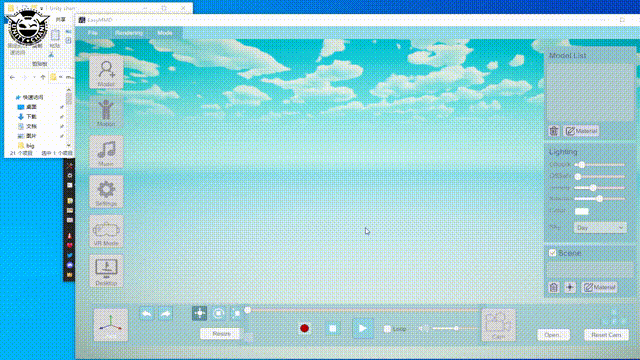Image resolution: width=640 pixels, height=360 pixels.
Task: Start playback with the play button
Action: click(363, 329)
